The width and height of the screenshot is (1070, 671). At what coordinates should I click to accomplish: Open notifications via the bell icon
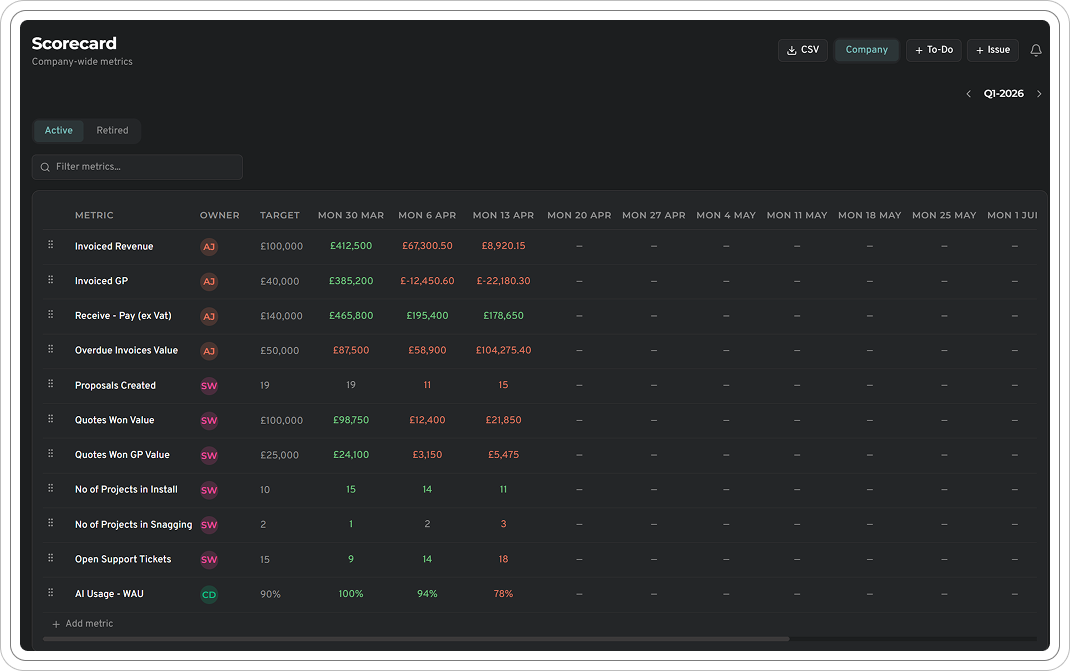(x=1036, y=50)
